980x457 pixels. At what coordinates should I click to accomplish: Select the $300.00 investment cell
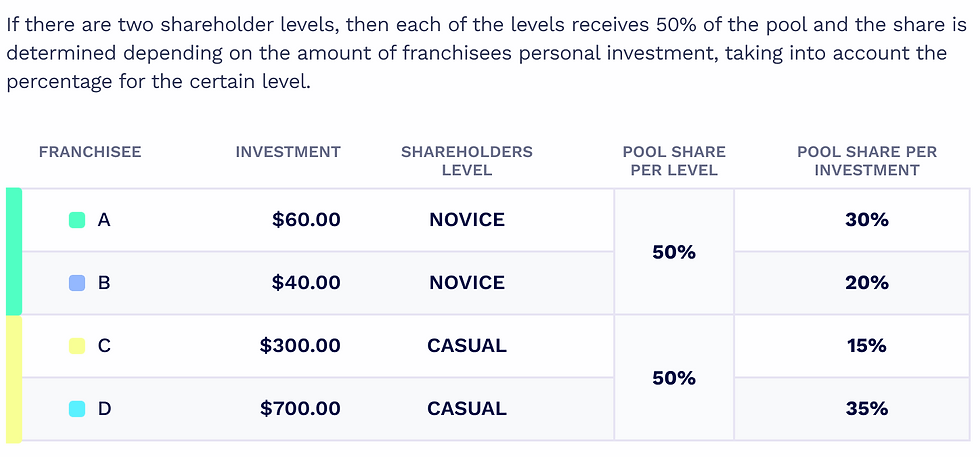coord(300,346)
